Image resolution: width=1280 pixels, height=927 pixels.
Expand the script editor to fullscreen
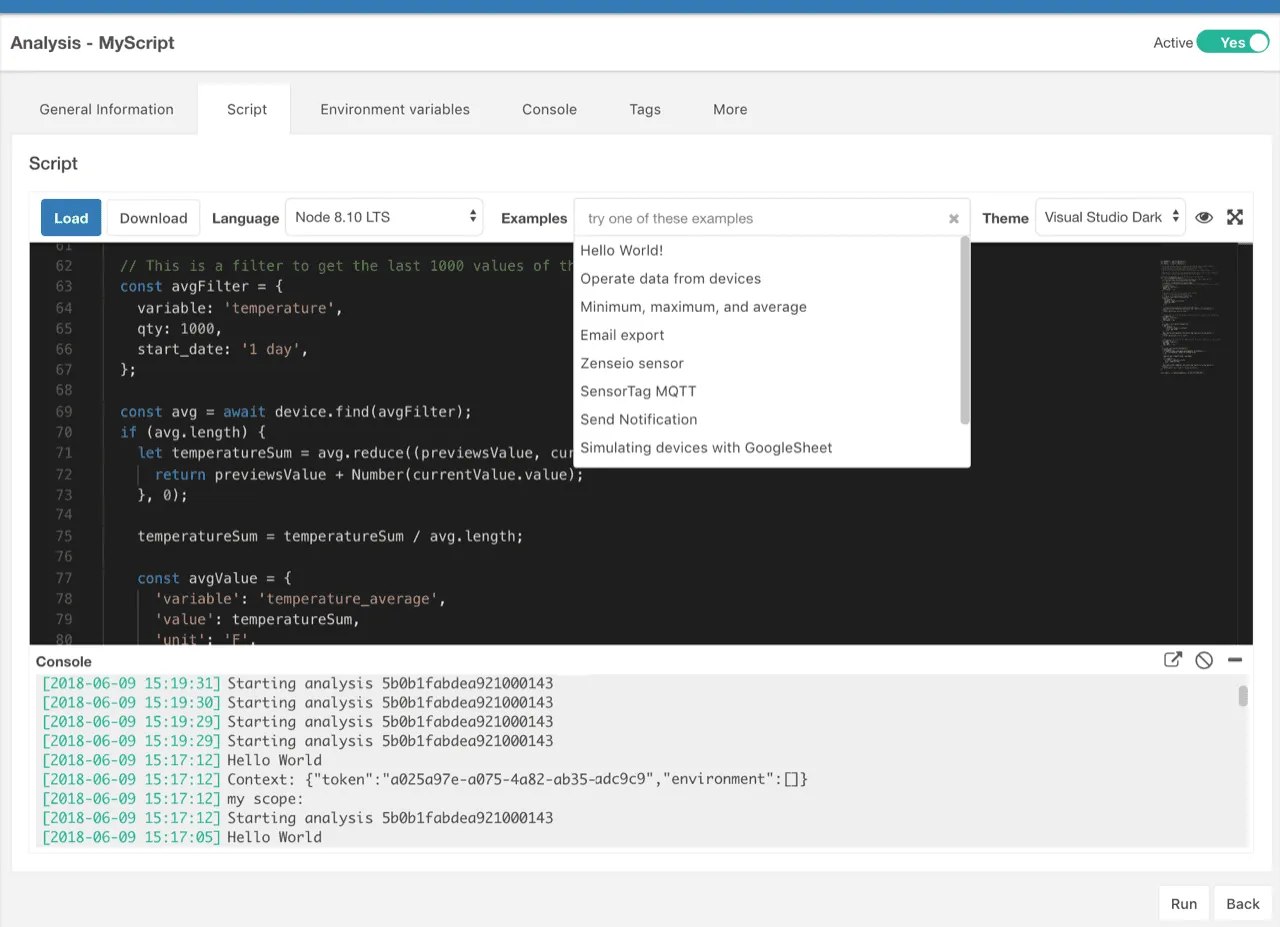(1235, 217)
